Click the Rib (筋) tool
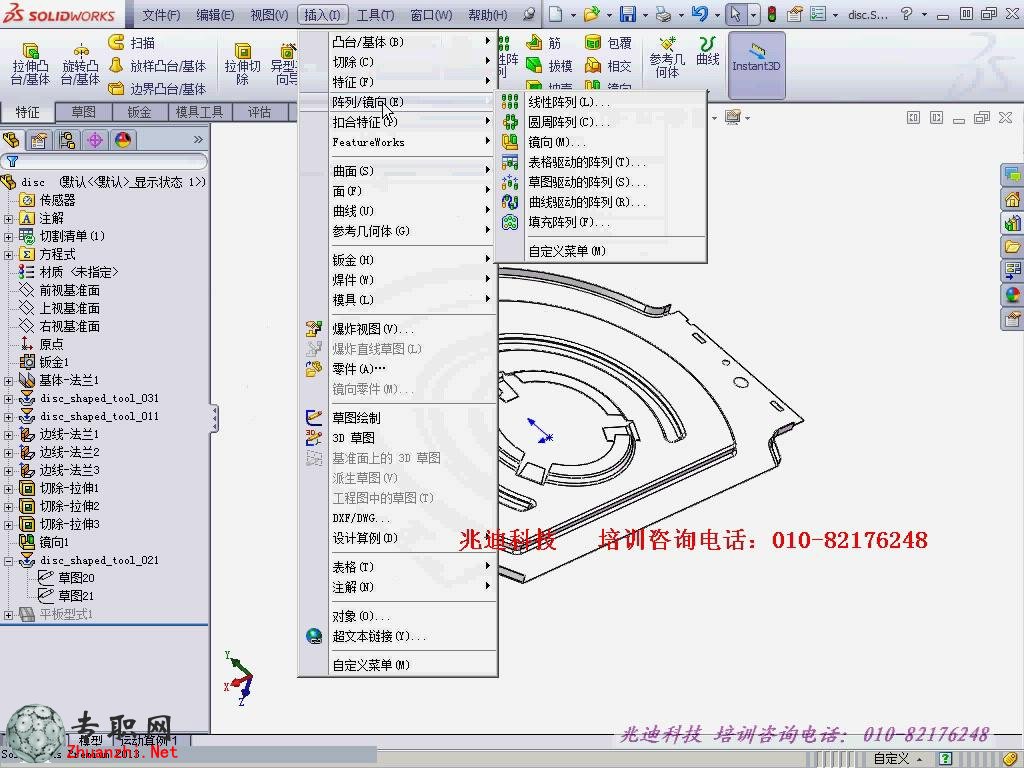The height and width of the screenshot is (768, 1024). pos(543,43)
